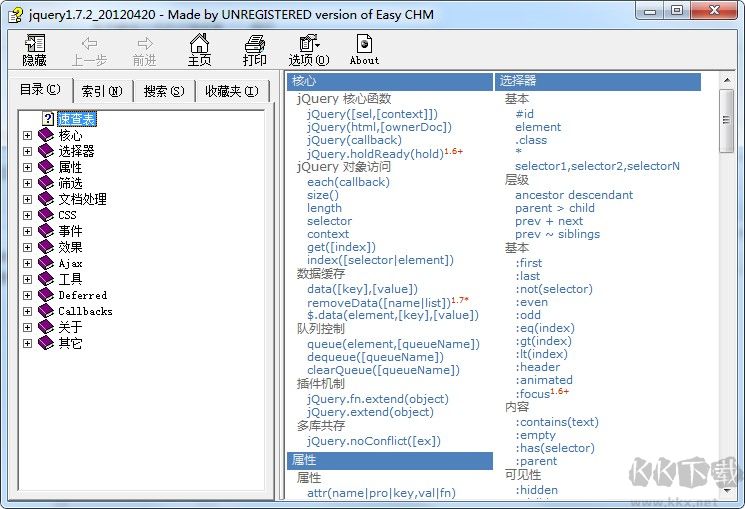Expand the 选择器 tree node

(28, 152)
